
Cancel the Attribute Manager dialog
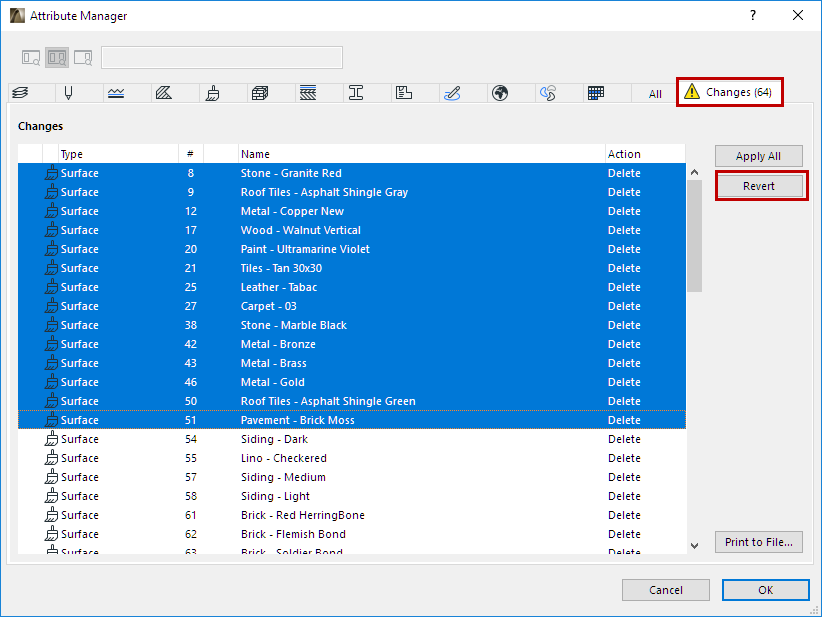[x=665, y=590]
